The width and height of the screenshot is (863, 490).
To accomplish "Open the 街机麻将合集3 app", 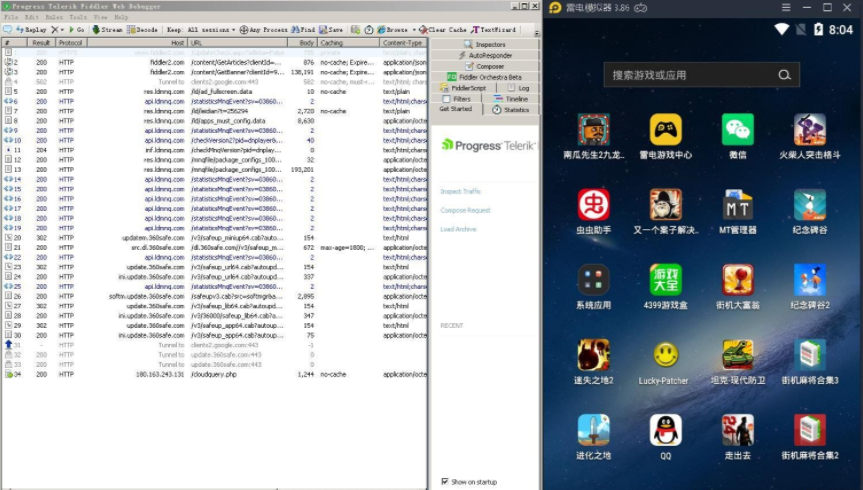I will (x=810, y=361).
